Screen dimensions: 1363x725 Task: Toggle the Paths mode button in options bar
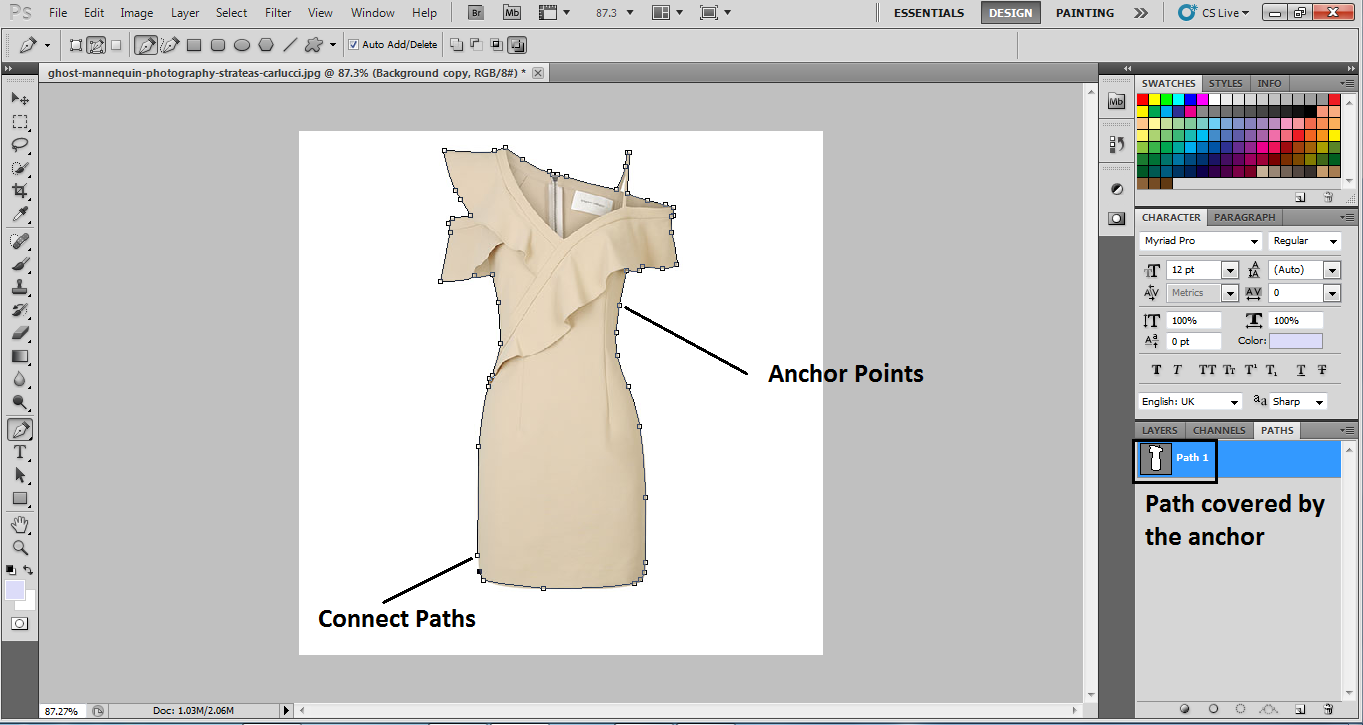(x=97, y=45)
